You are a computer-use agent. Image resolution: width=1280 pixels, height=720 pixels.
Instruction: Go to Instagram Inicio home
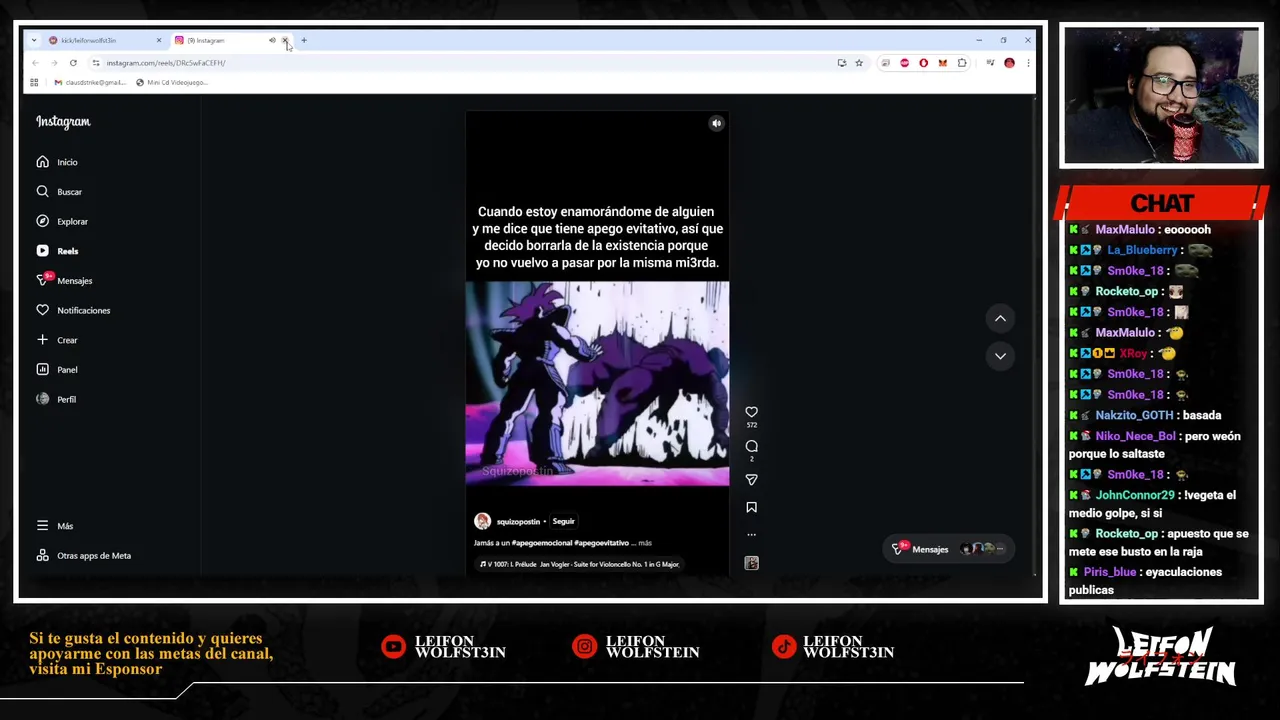pyautogui.click(x=57, y=162)
